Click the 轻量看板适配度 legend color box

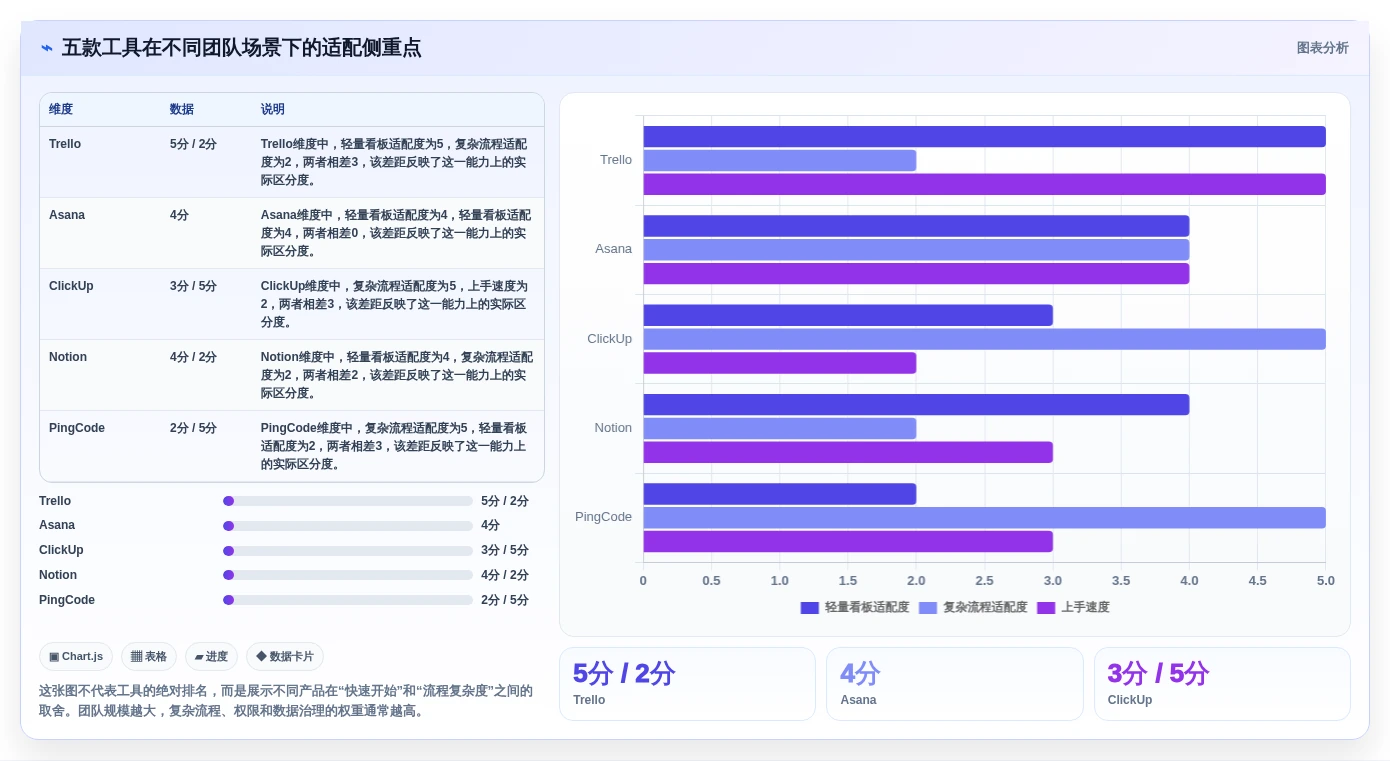[x=810, y=607]
